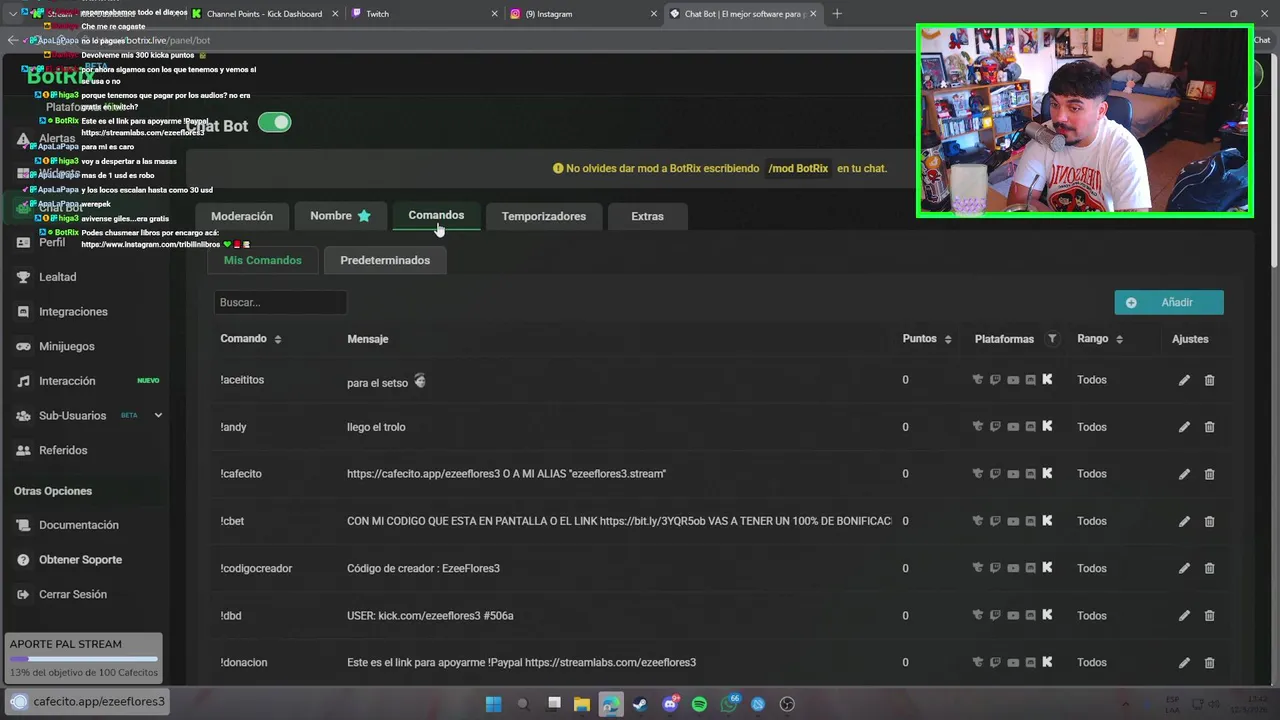Click the Cerrar Sesión logout icon

tap(23, 594)
